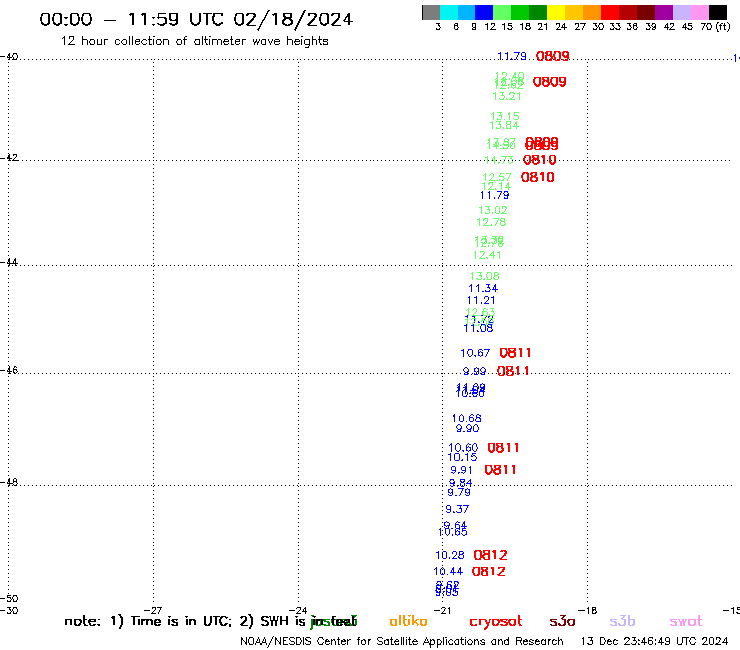Click the red 0811 time beside 10.67
740x650 pixels.
tap(515, 353)
